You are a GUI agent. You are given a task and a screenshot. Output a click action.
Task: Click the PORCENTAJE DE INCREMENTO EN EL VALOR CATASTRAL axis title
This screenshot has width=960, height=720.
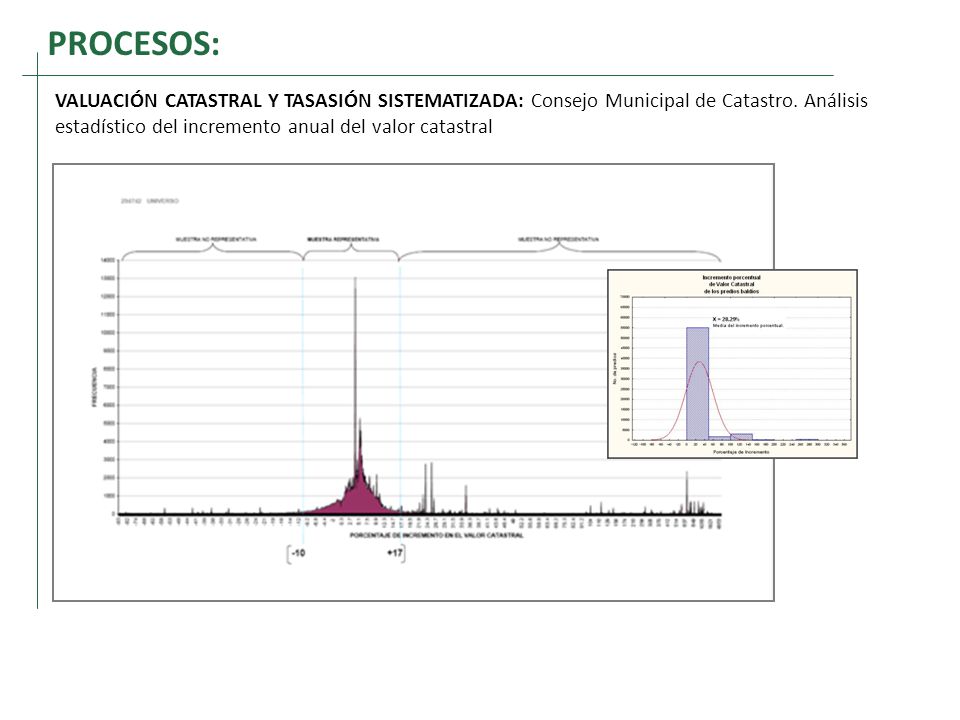pyautogui.click(x=437, y=535)
